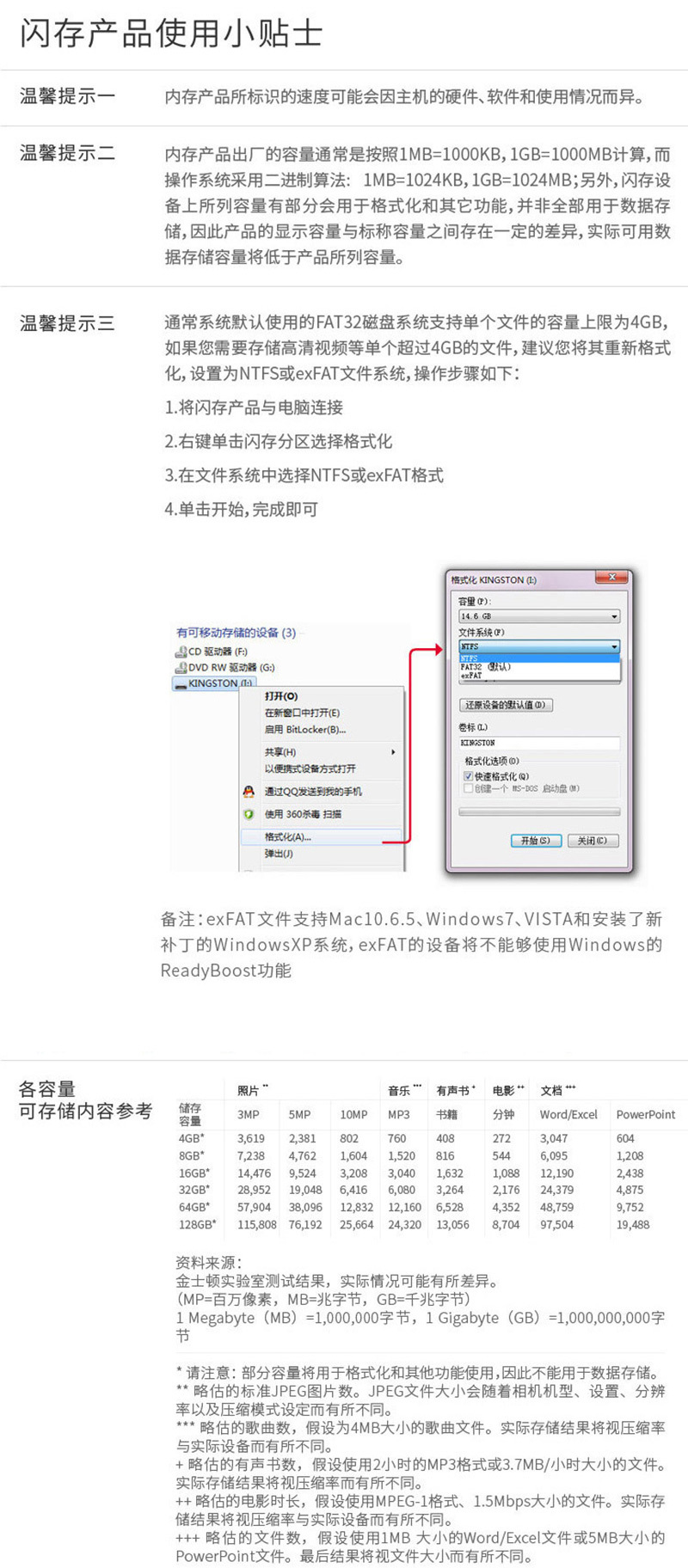
Task: Click the 卷标 KINGSTON text field
Action: (539, 743)
